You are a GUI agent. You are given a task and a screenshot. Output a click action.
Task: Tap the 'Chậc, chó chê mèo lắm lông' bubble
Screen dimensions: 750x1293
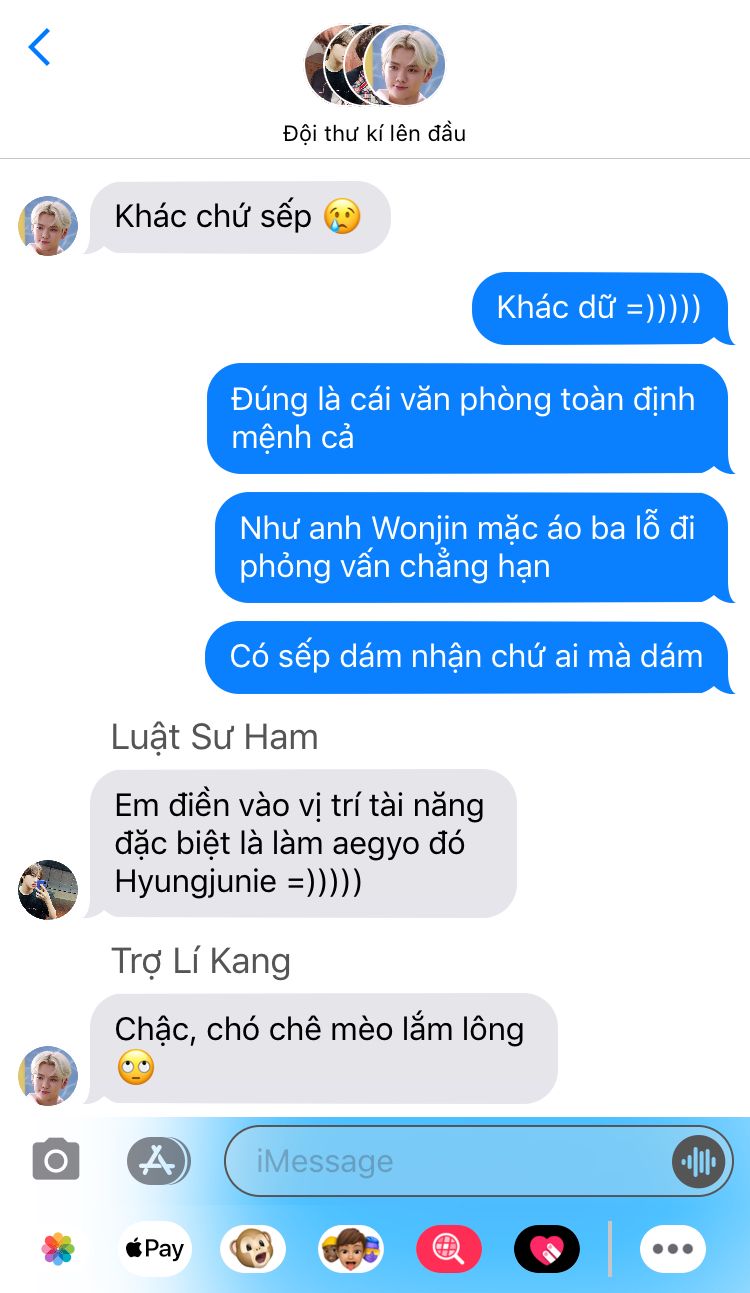pos(322,1048)
